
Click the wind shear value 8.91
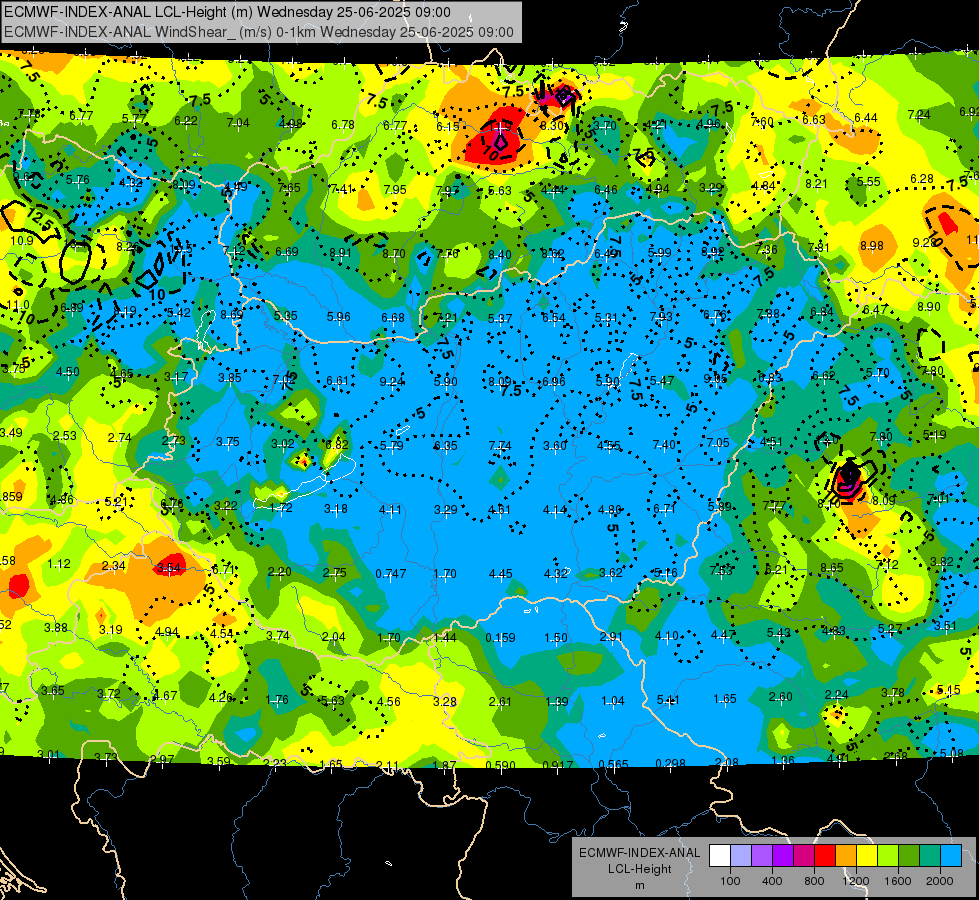coord(340,253)
